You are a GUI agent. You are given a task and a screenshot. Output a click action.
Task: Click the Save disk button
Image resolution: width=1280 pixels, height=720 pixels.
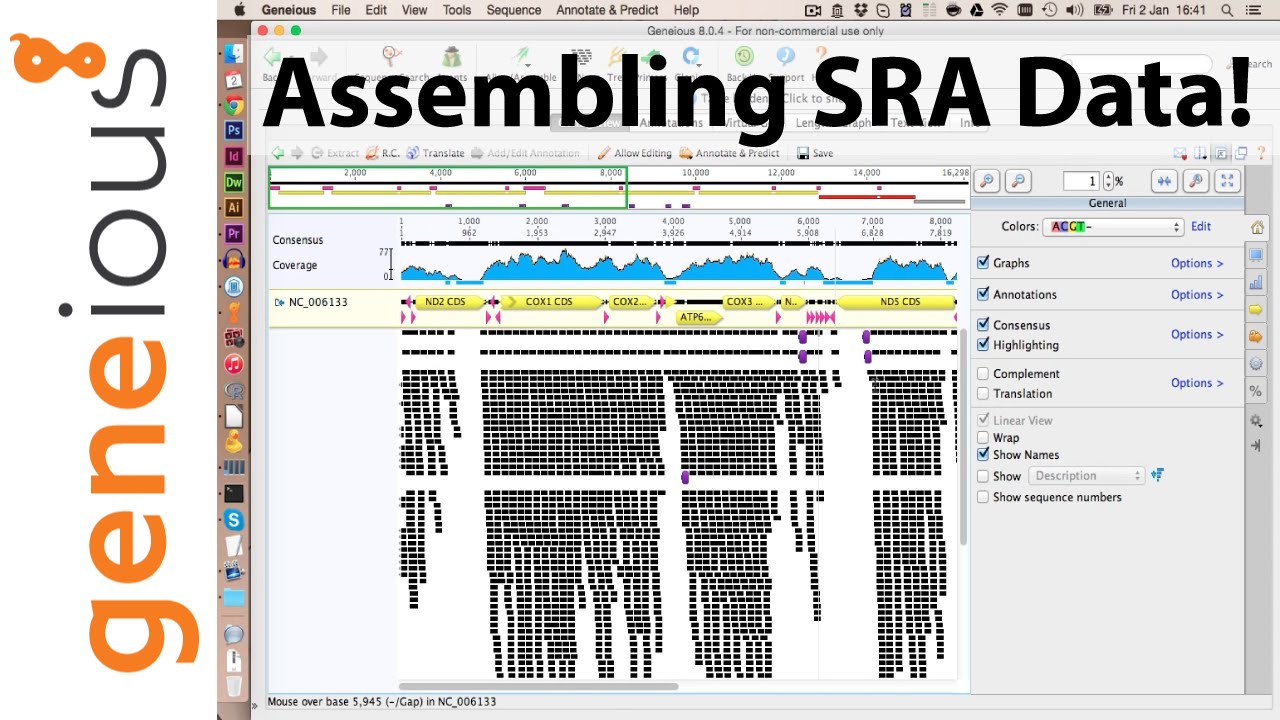(x=815, y=153)
